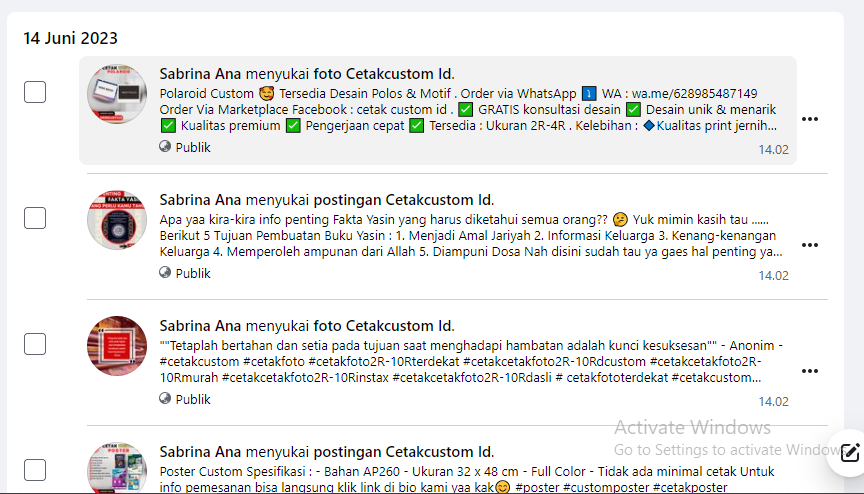Screen dimensions: 864x494
Task: Click 'Publik' label on Polaroid entry
Action: (x=193, y=148)
